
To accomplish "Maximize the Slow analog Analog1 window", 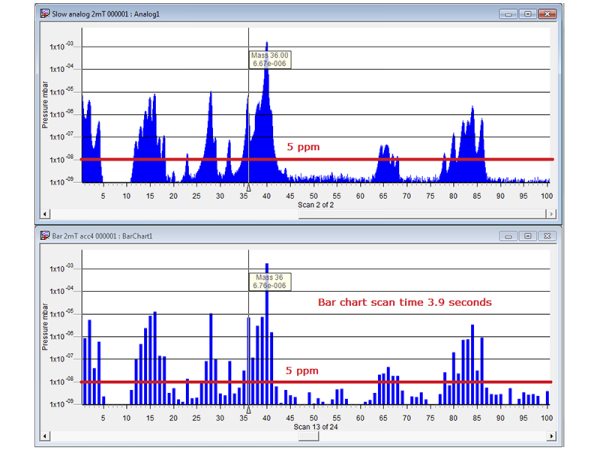I will pos(526,14).
